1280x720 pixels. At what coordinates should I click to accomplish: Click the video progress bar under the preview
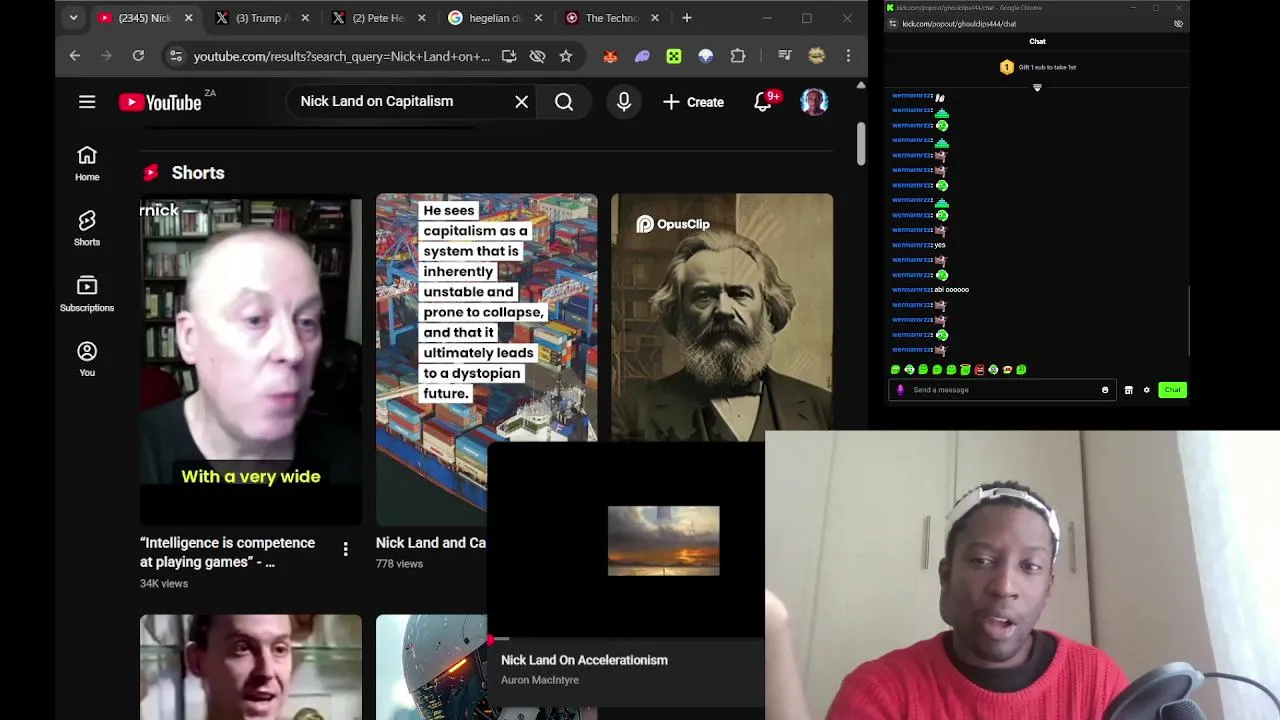[x=626, y=638]
